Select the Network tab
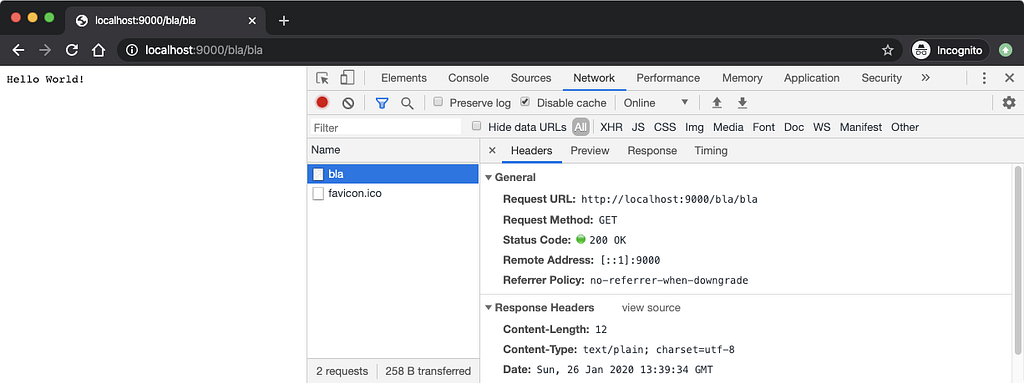The height and width of the screenshot is (383, 1024). [x=594, y=78]
